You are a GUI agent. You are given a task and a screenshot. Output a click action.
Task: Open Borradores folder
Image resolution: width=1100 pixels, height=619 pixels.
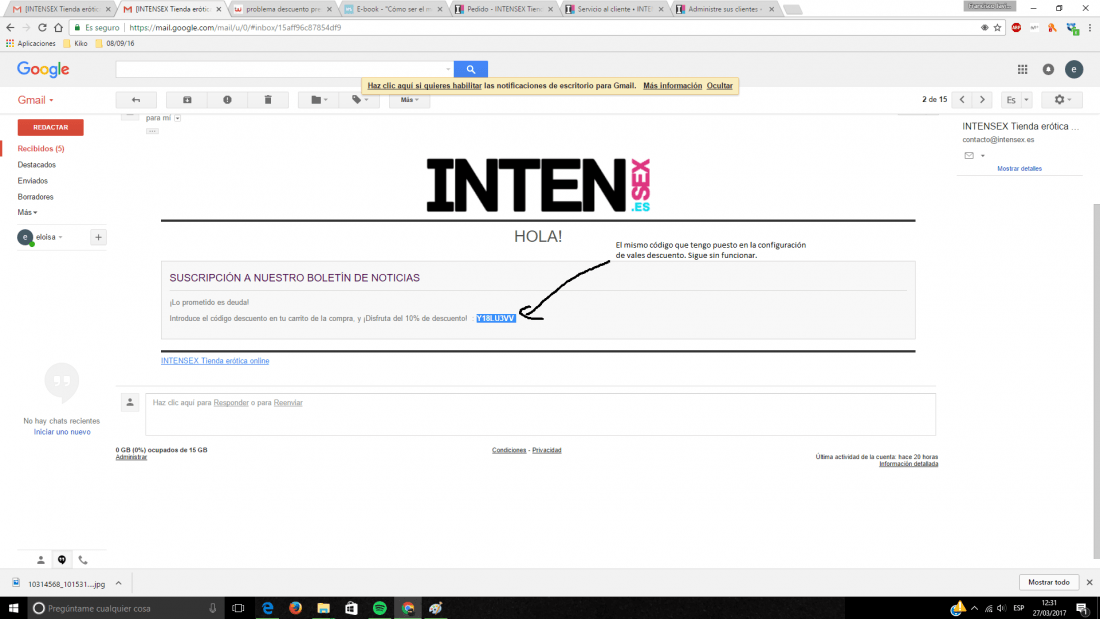35,197
